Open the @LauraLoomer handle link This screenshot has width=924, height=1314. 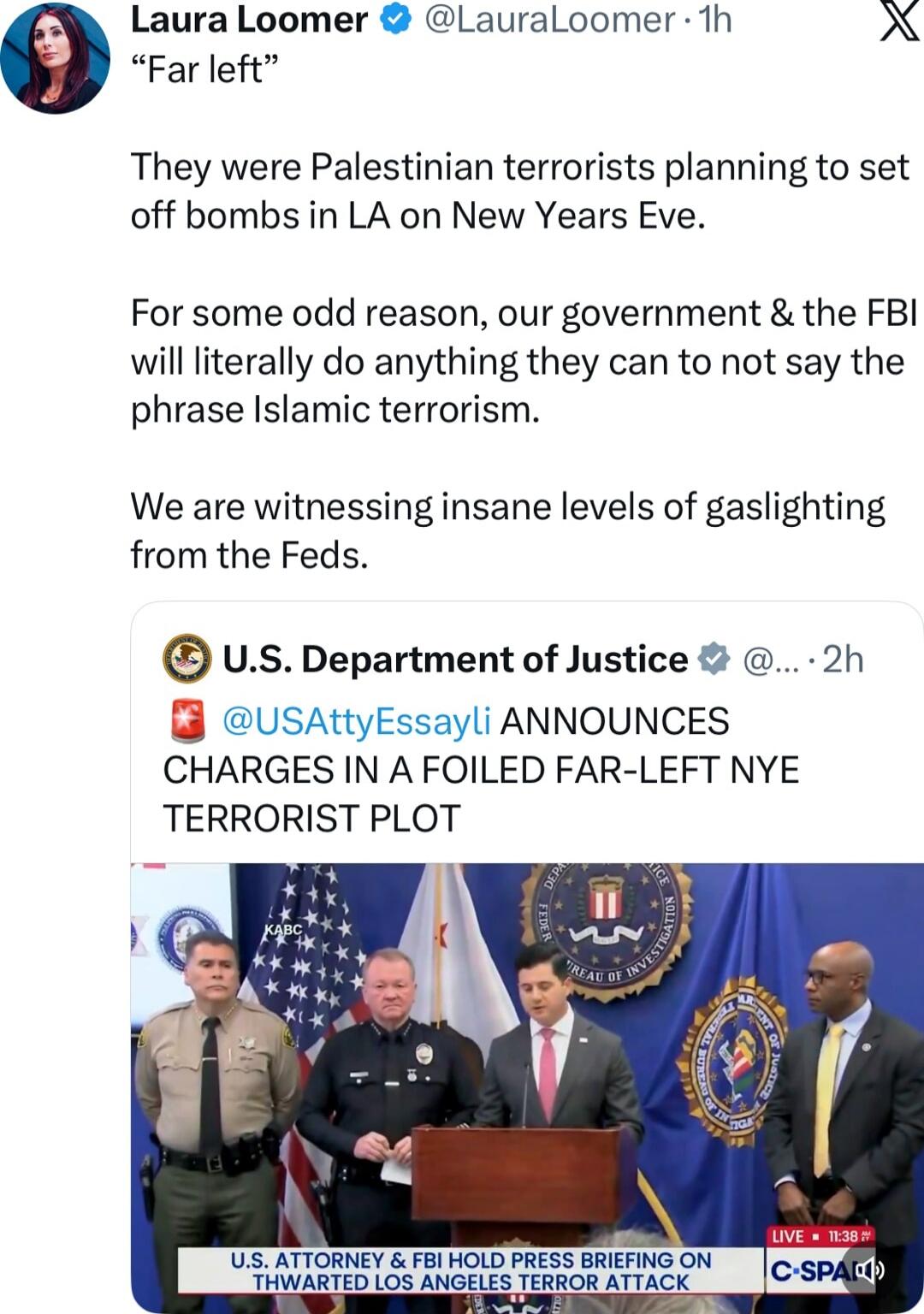pos(551,20)
